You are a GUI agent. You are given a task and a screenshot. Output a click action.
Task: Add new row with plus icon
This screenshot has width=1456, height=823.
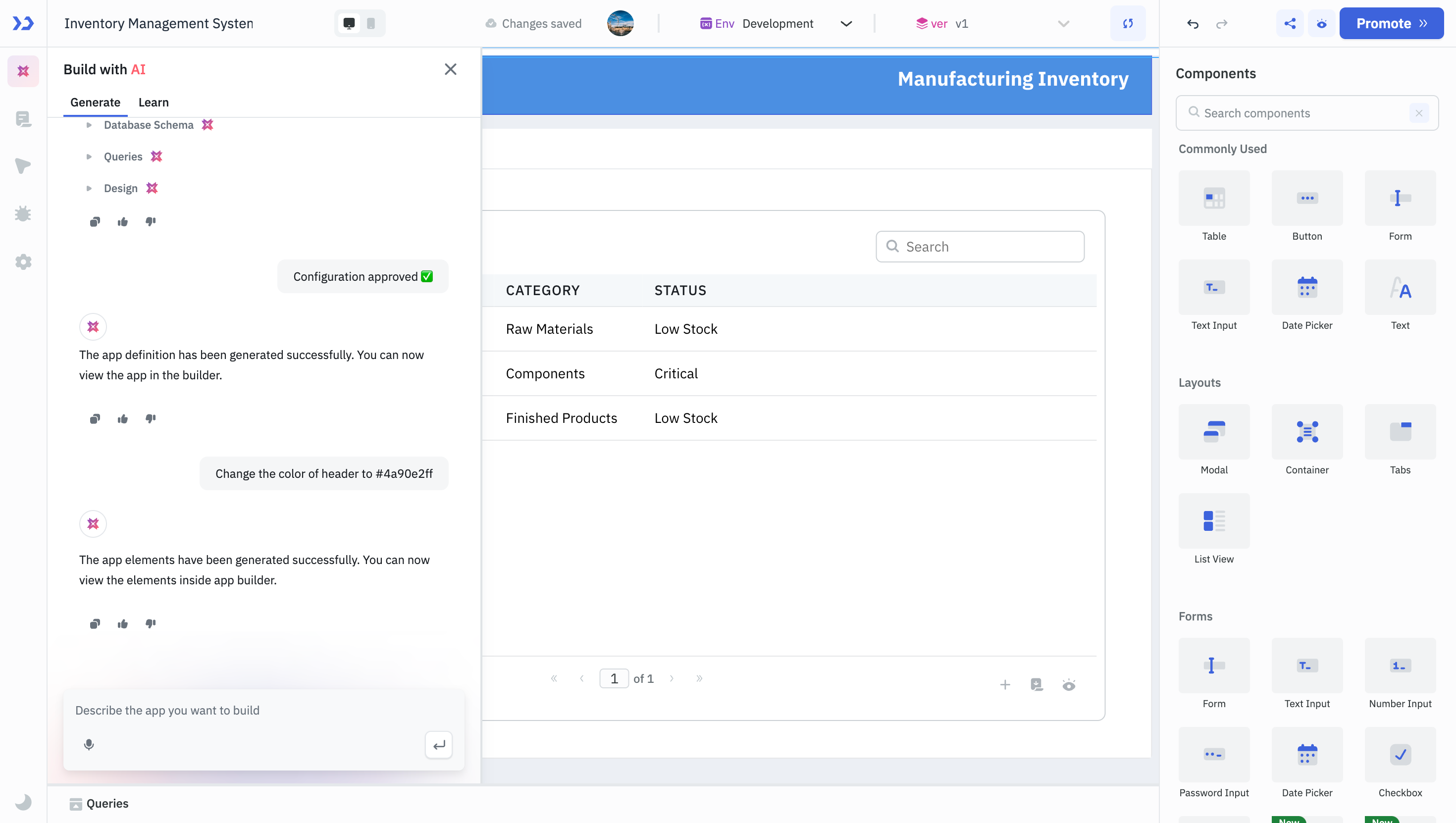tap(1005, 685)
